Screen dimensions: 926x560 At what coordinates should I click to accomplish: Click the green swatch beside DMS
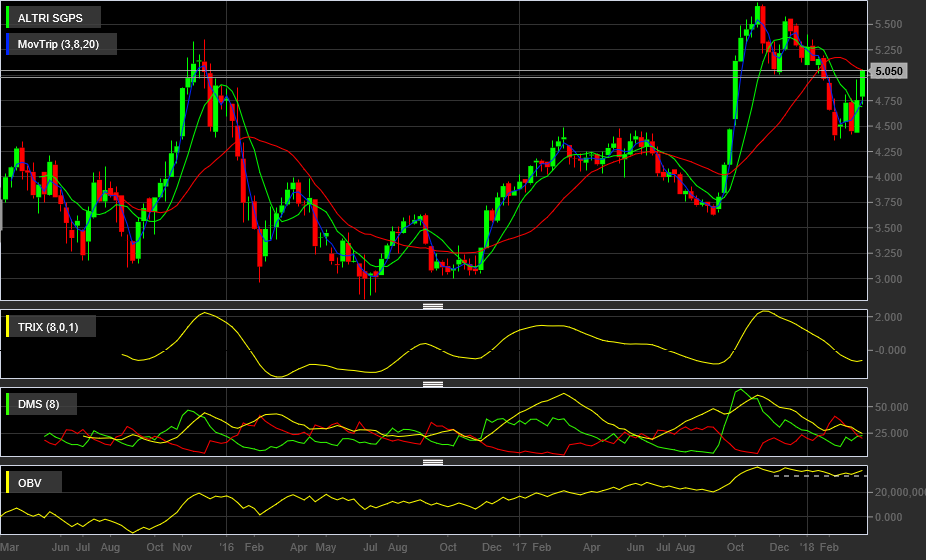[x=8, y=404]
